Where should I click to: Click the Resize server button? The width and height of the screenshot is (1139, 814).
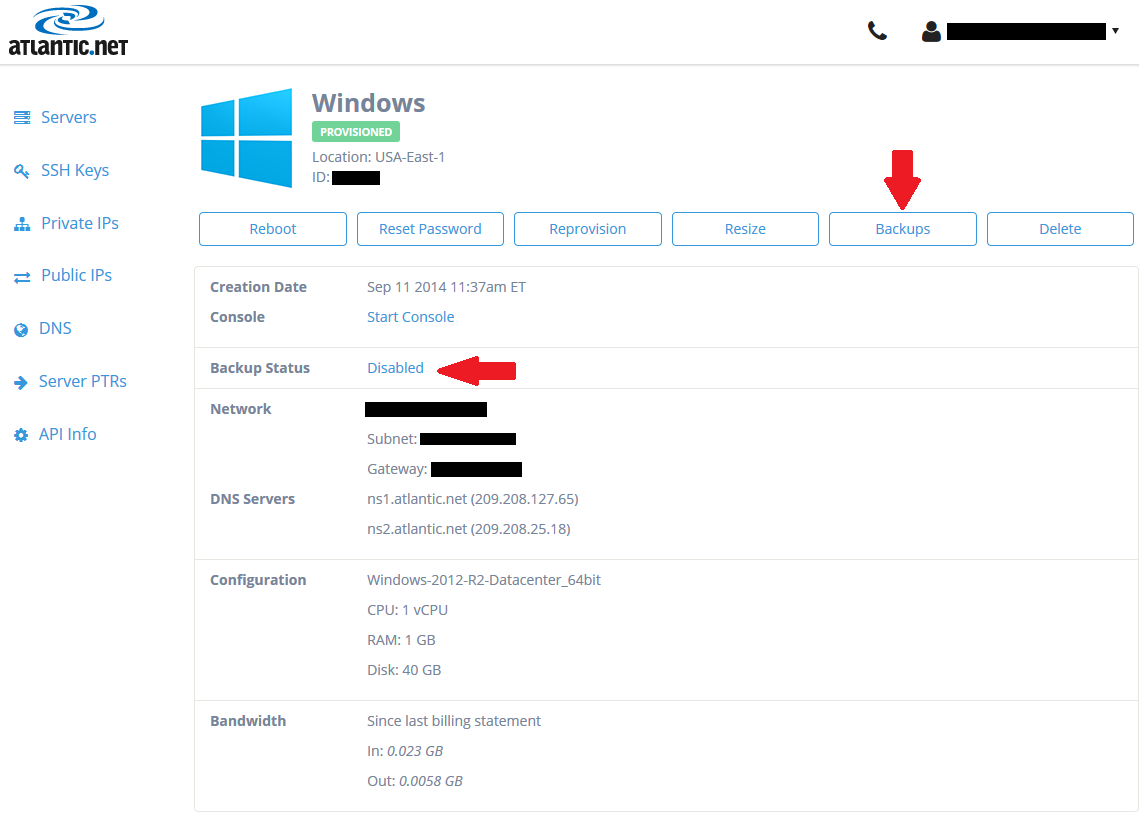(745, 229)
